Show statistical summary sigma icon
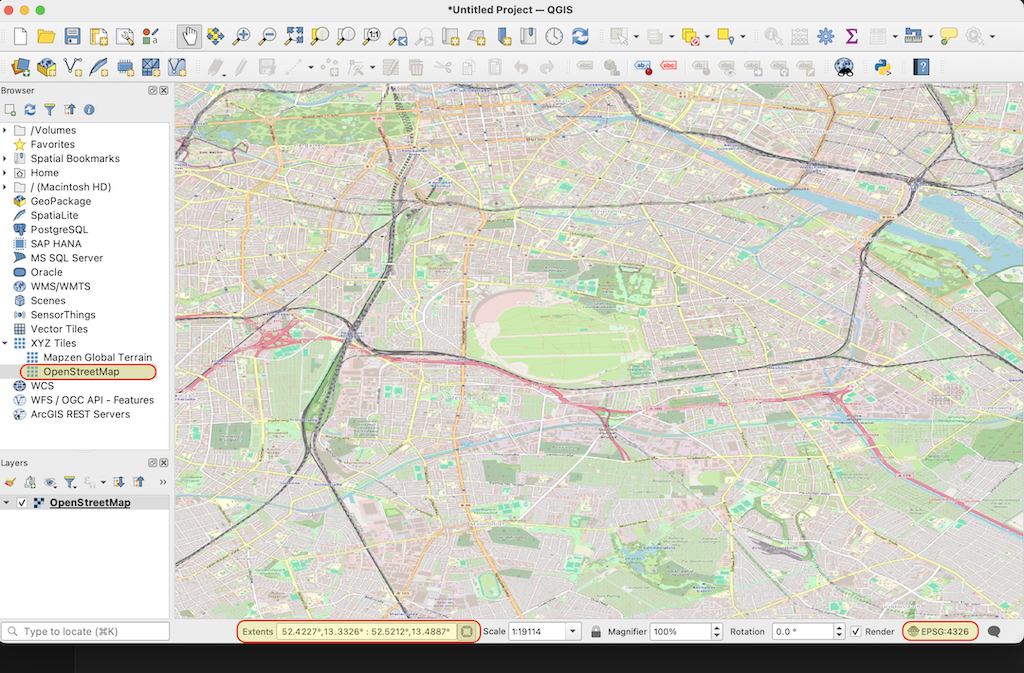This screenshot has height=673, width=1024. coord(852,36)
